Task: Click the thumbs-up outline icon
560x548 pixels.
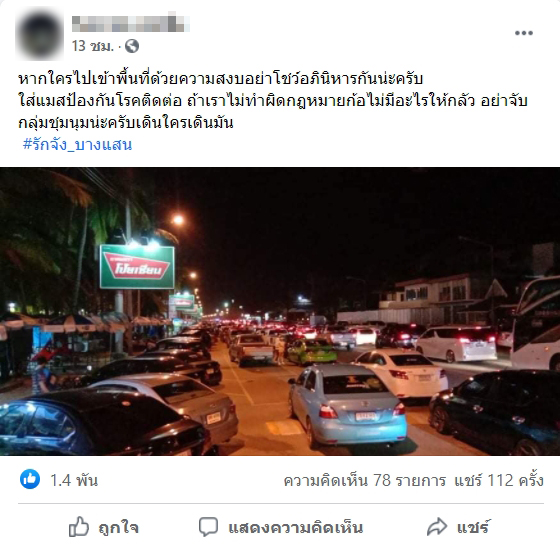Action: click(79, 527)
